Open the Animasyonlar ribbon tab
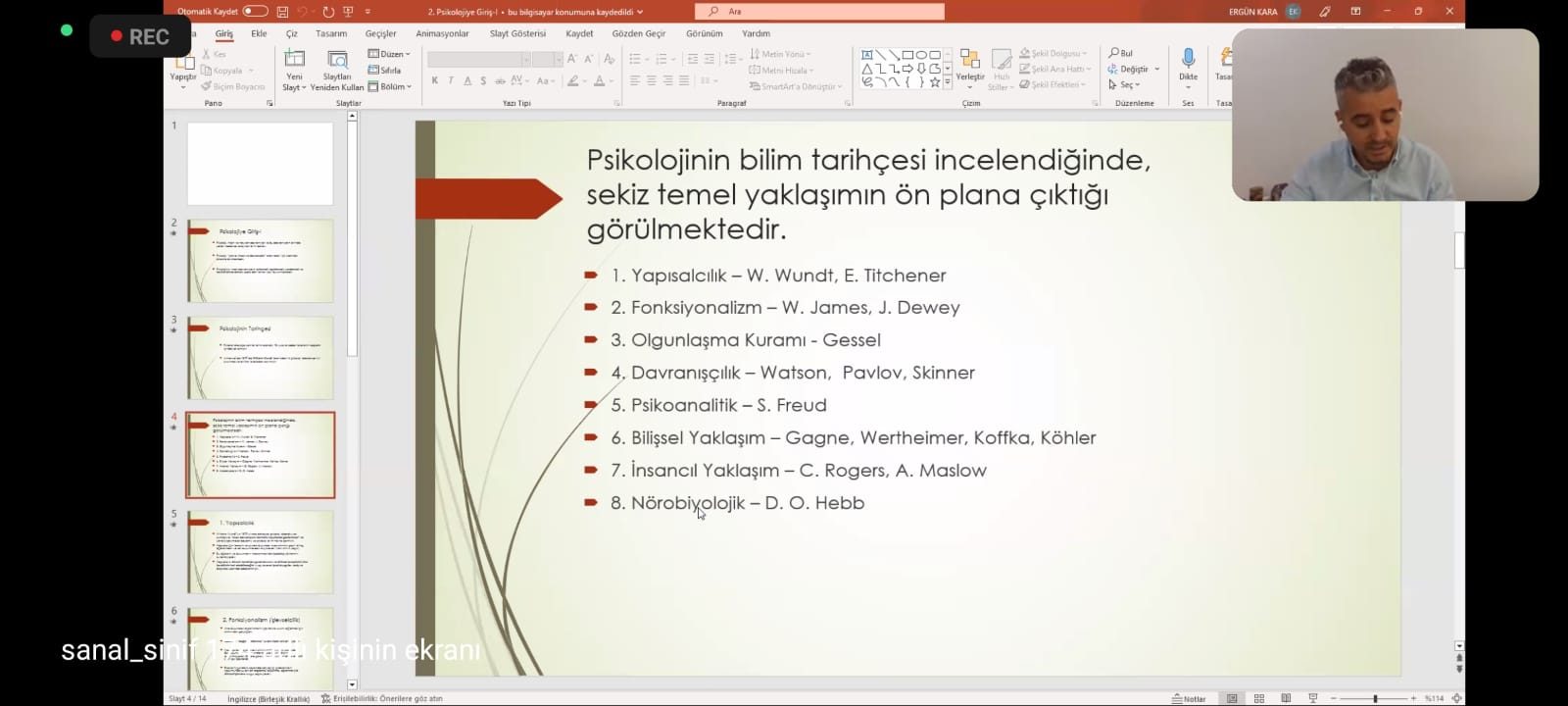 pyautogui.click(x=442, y=33)
